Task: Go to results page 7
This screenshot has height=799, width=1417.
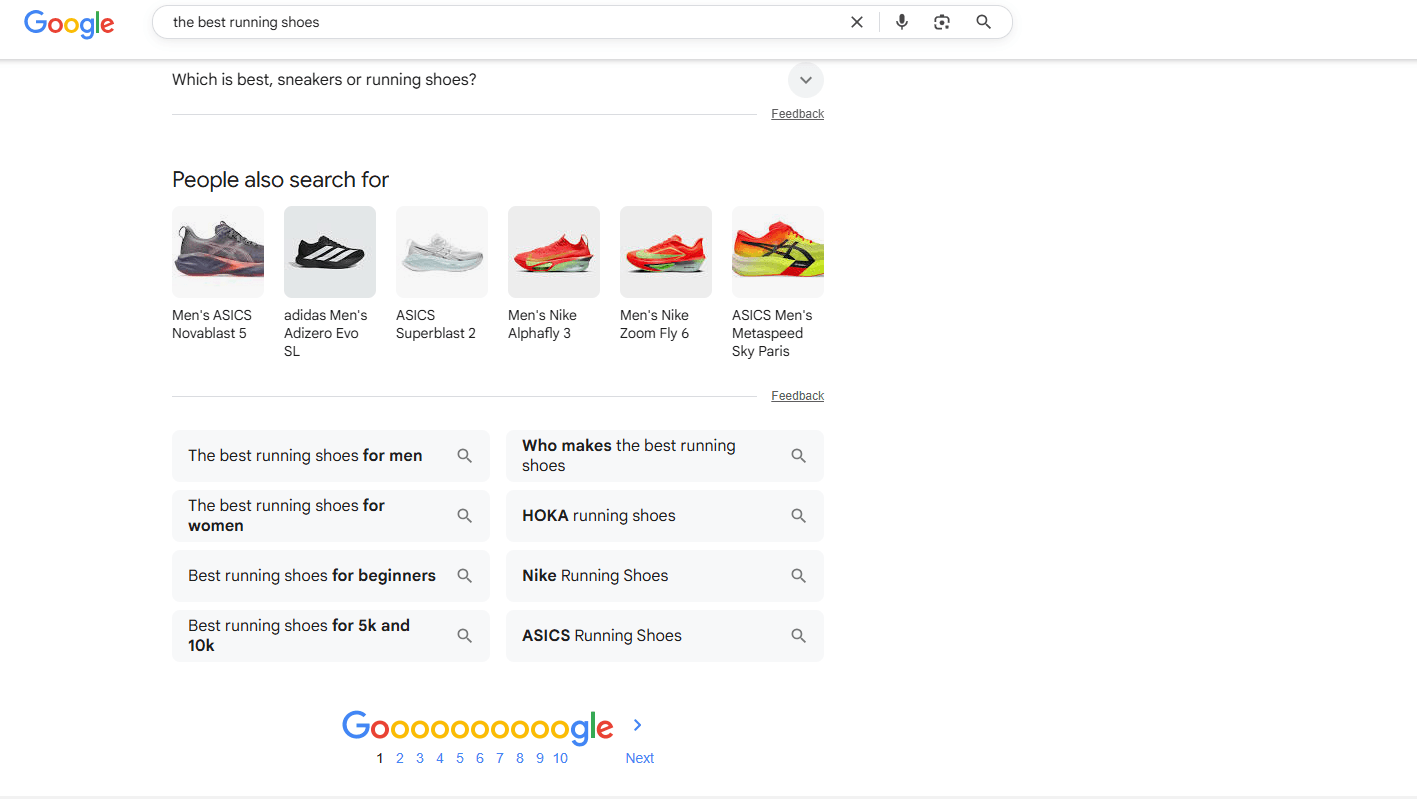Action: (x=500, y=758)
